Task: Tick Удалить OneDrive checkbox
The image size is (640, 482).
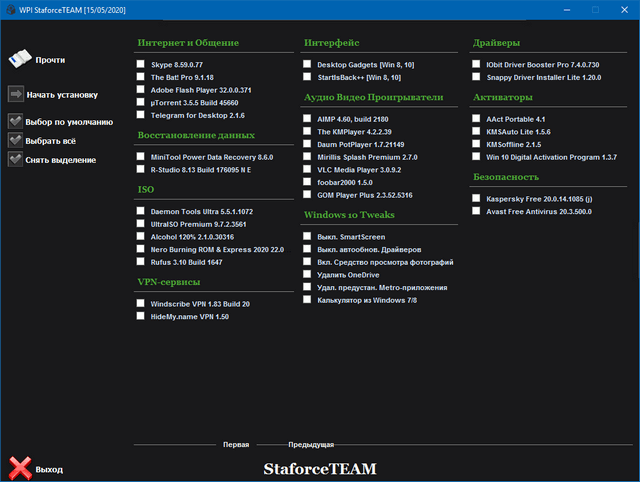Action: coord(307,274)
